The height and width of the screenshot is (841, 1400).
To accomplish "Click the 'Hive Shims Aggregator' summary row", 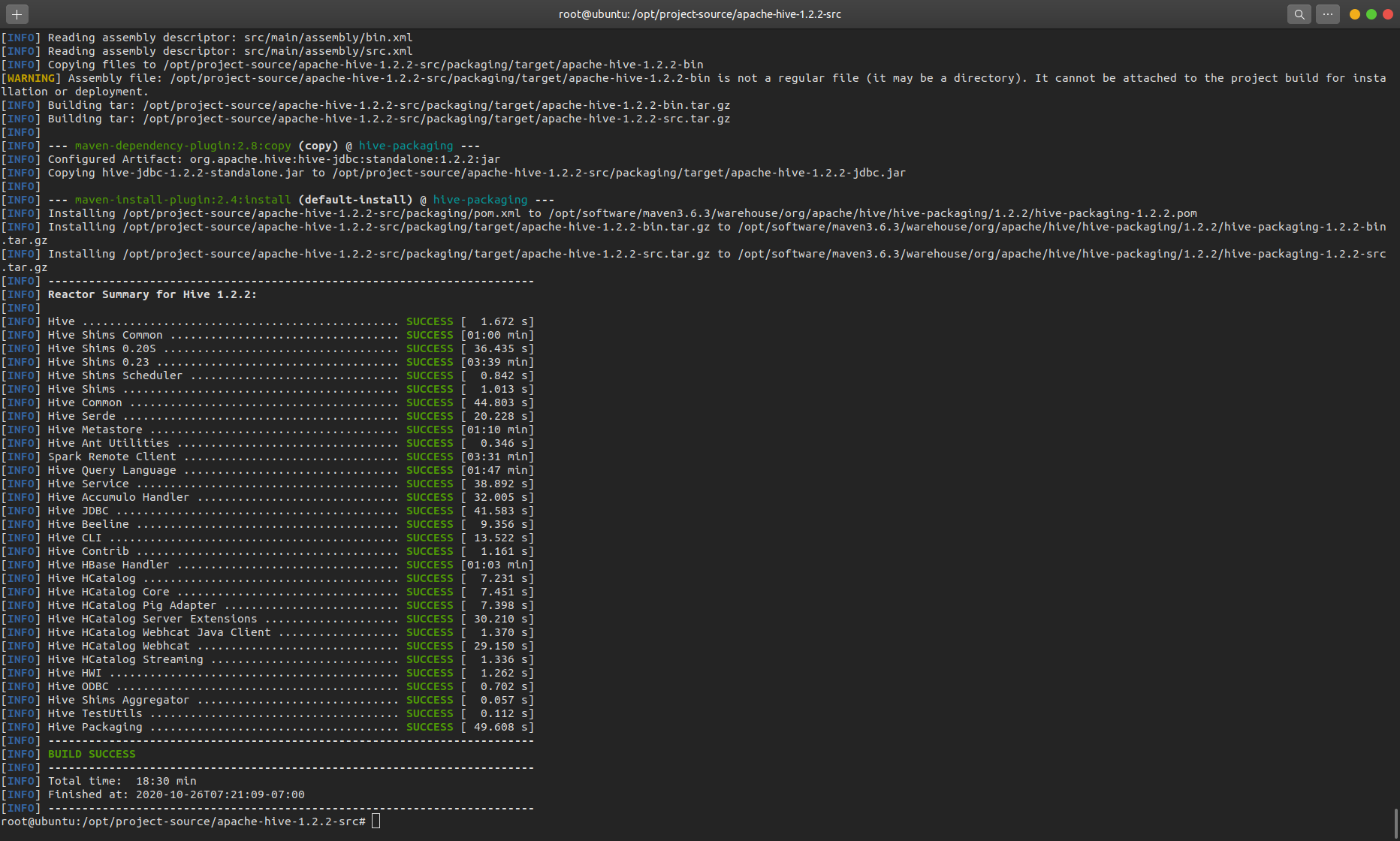I will pyautogui.click(x=268, y=700).
